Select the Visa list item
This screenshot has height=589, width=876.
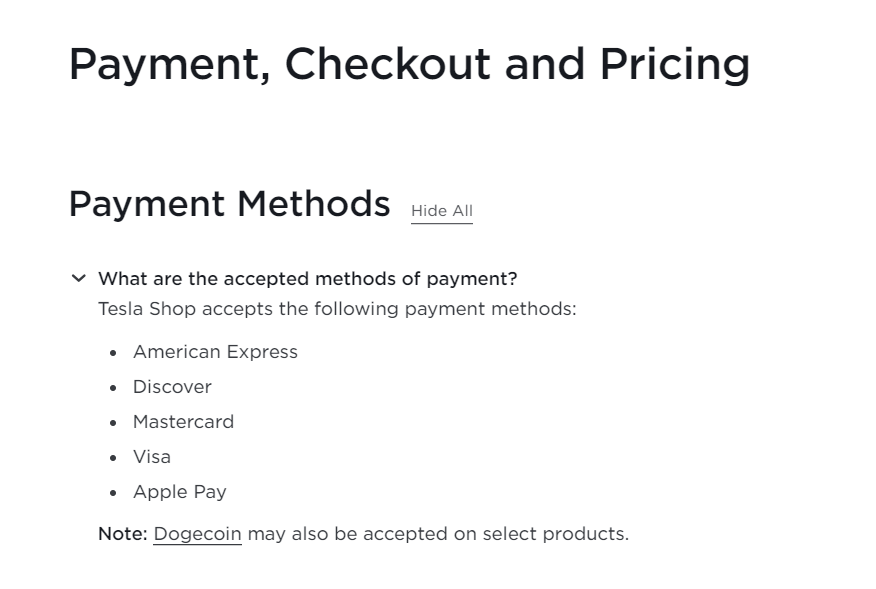tap(152, 457)
